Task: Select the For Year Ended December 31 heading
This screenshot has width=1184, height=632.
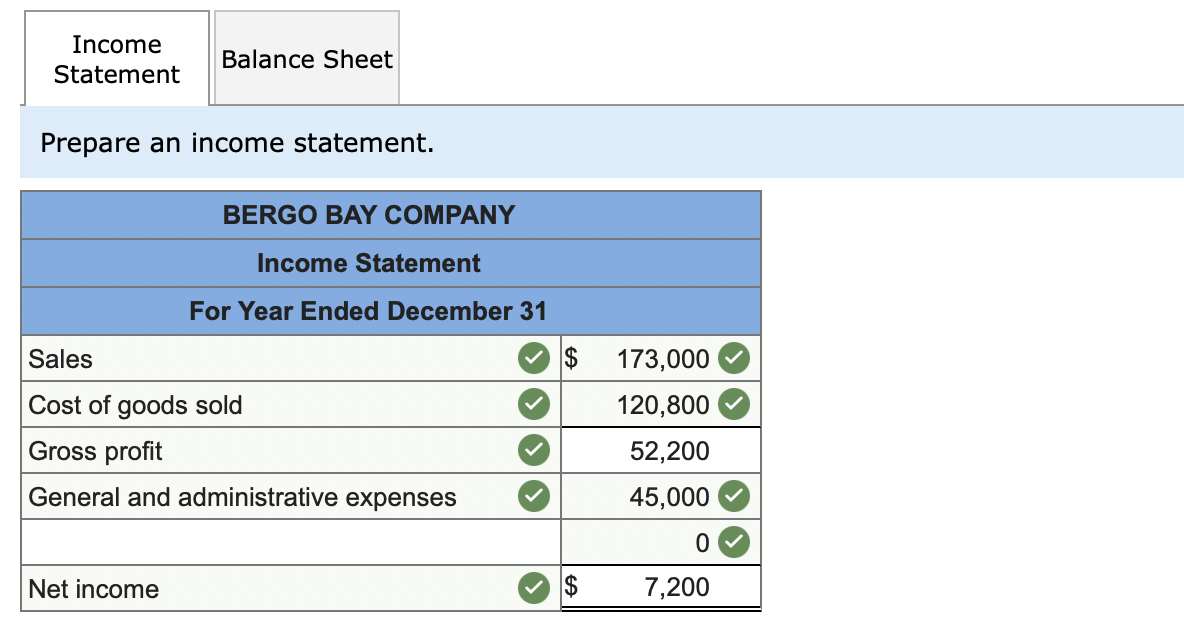Action: pos(390,311)
